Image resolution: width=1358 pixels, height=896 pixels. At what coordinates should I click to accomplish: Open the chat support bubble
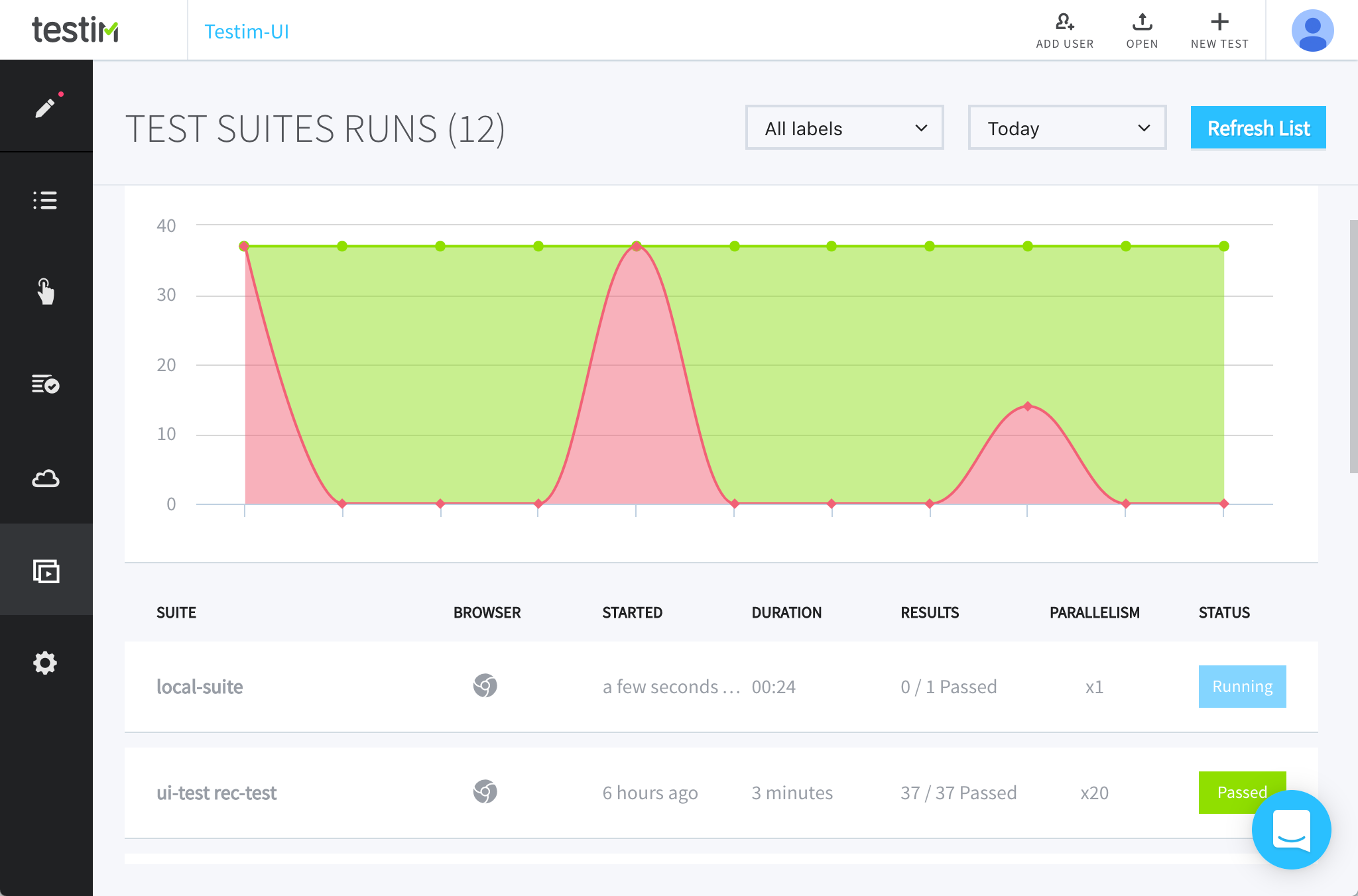click(1291, 829)
